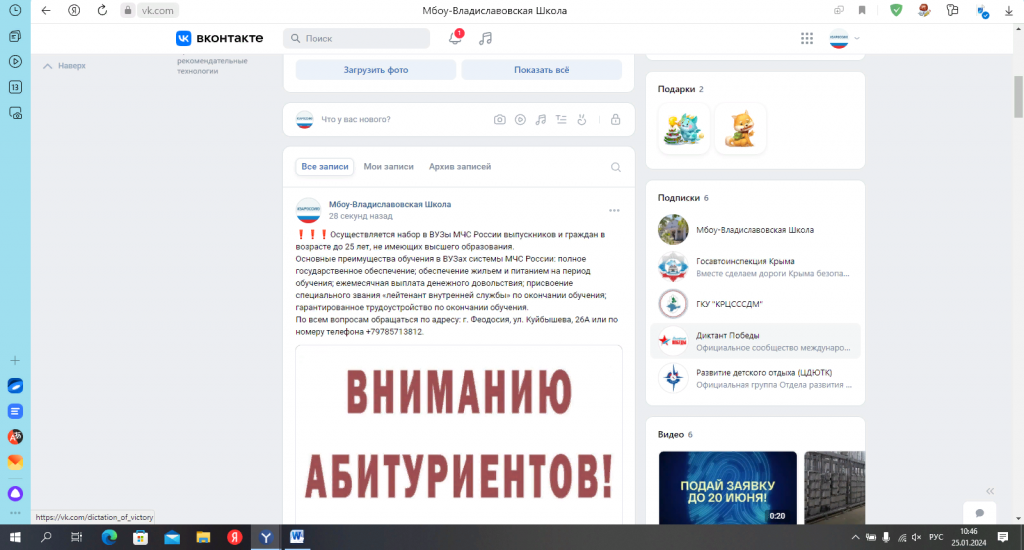Switch to the "Мои записи" tab
The height and width of the screenshot is (550, 1024).
pos(388,167)
